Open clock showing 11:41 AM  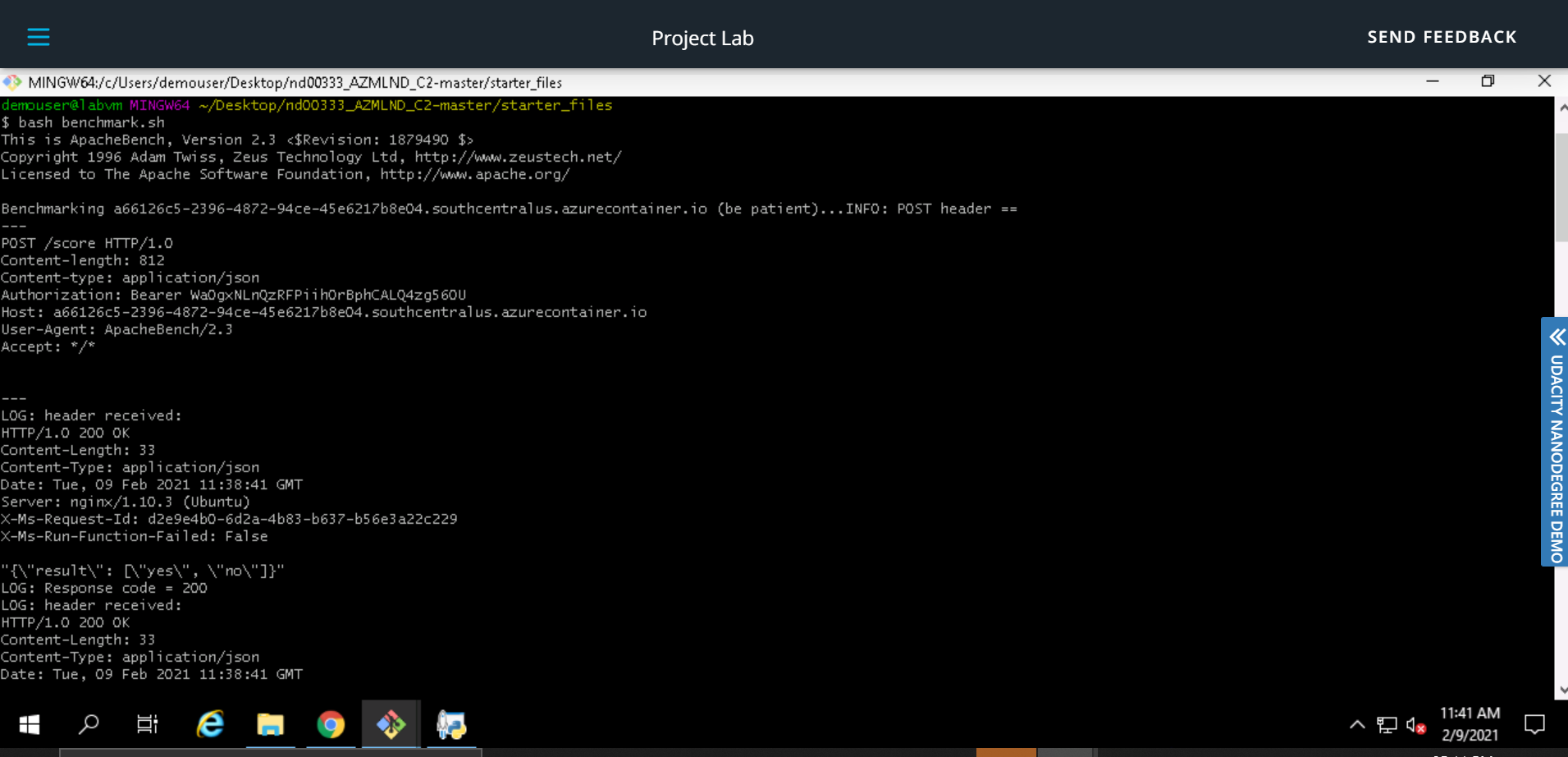(x=1470, y=724)
